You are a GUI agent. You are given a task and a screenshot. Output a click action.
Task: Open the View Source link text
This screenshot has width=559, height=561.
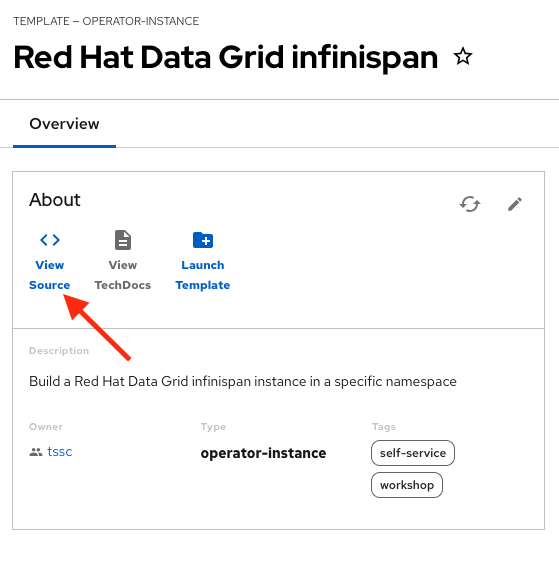pos(50,275)
